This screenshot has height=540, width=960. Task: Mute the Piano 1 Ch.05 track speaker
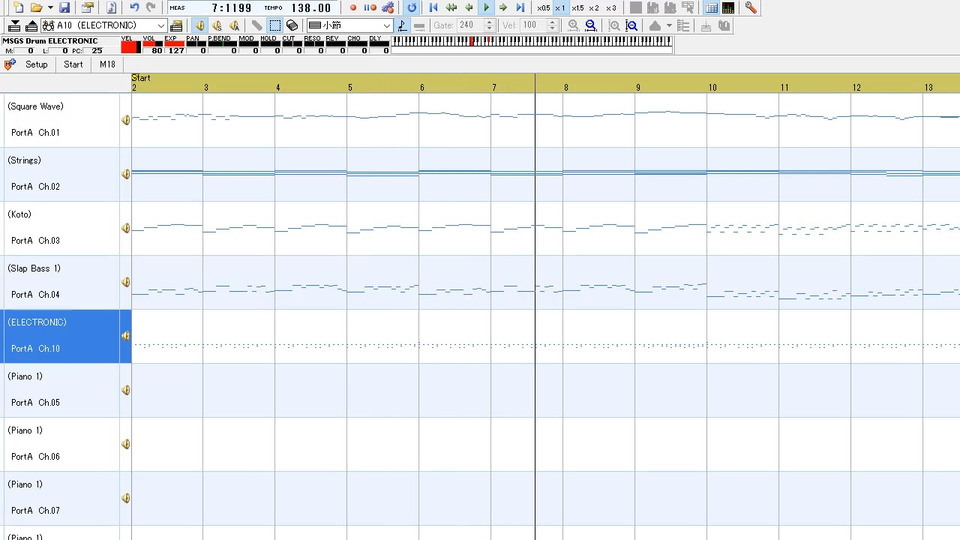pos(126,390)
